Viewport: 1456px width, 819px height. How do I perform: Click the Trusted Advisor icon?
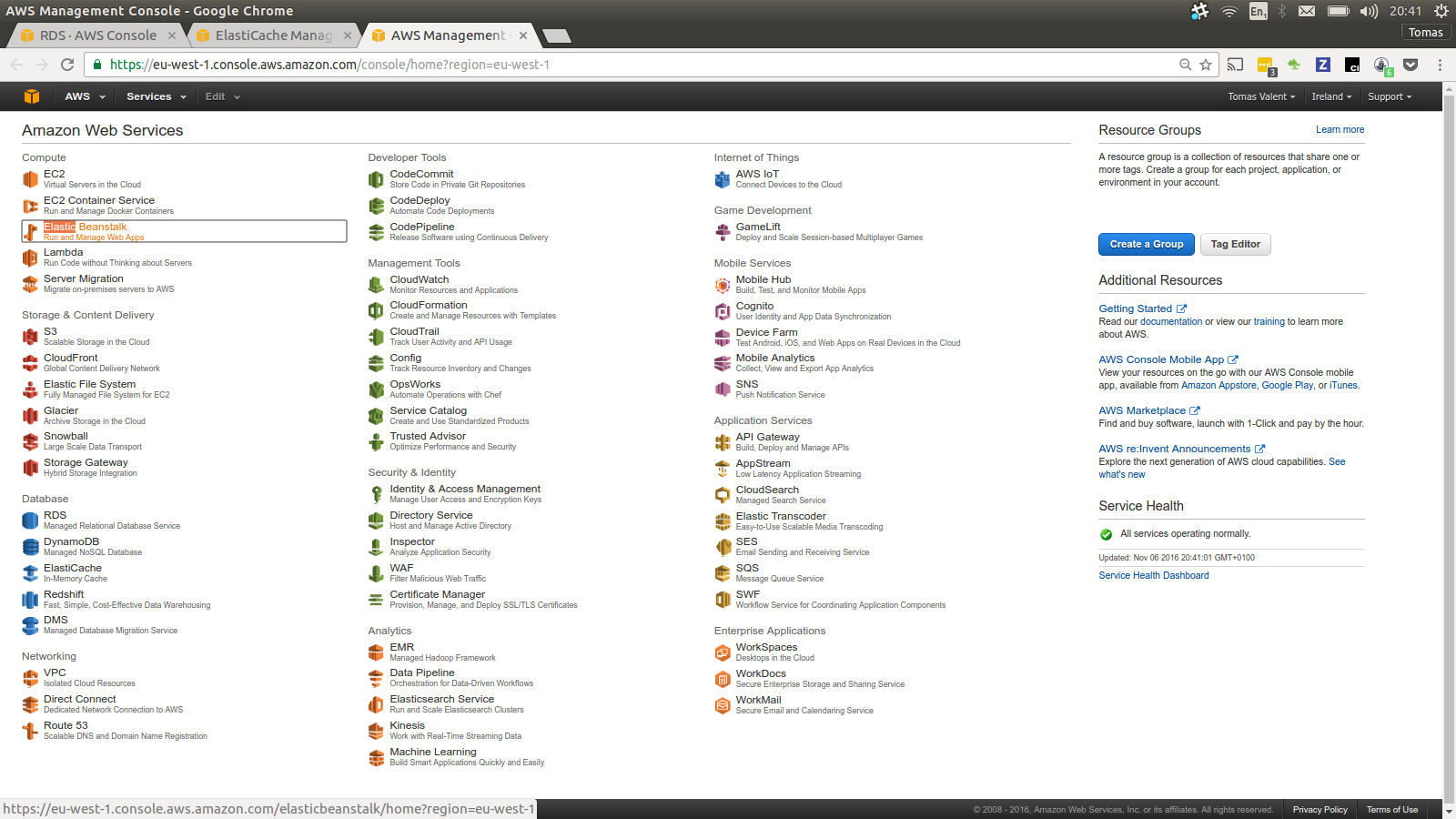[x=376, y=441]
